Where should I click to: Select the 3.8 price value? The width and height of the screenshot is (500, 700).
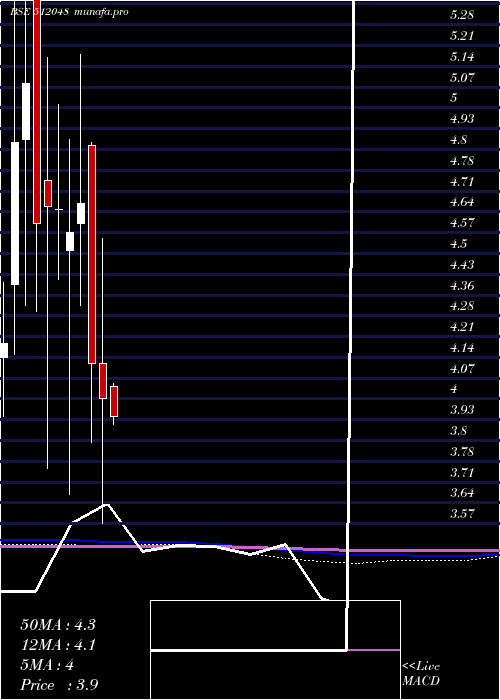pyautogui.click(x=458, y=431)
